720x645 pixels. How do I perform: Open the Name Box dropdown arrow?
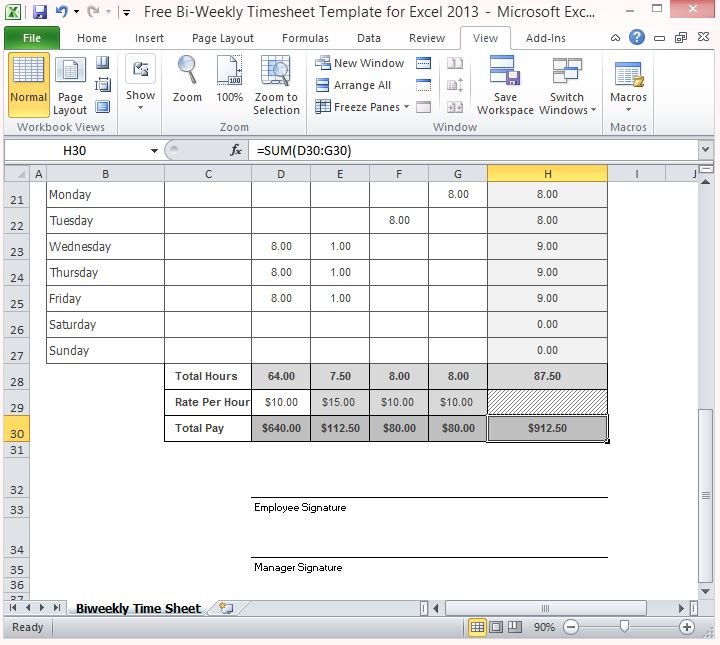[154, 151]
